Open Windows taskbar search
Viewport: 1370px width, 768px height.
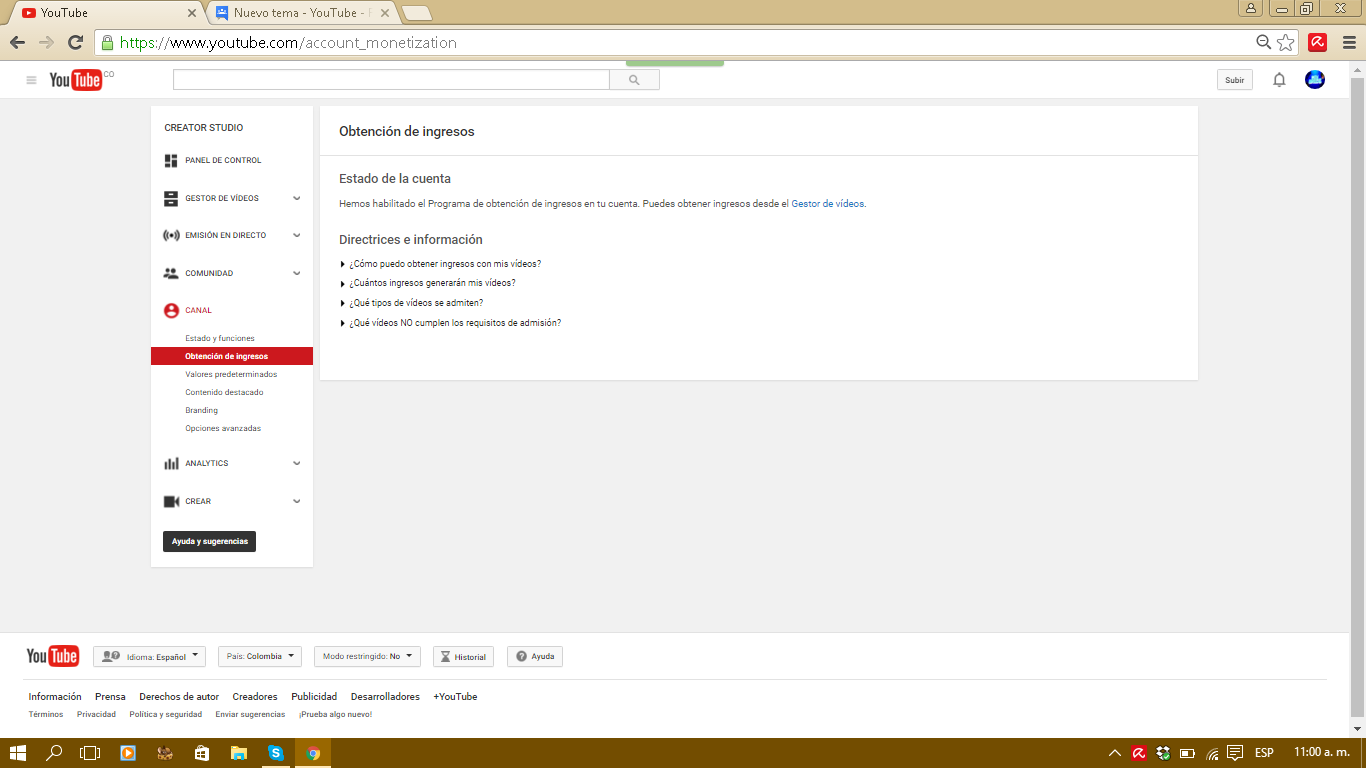(x=54, y=753)
